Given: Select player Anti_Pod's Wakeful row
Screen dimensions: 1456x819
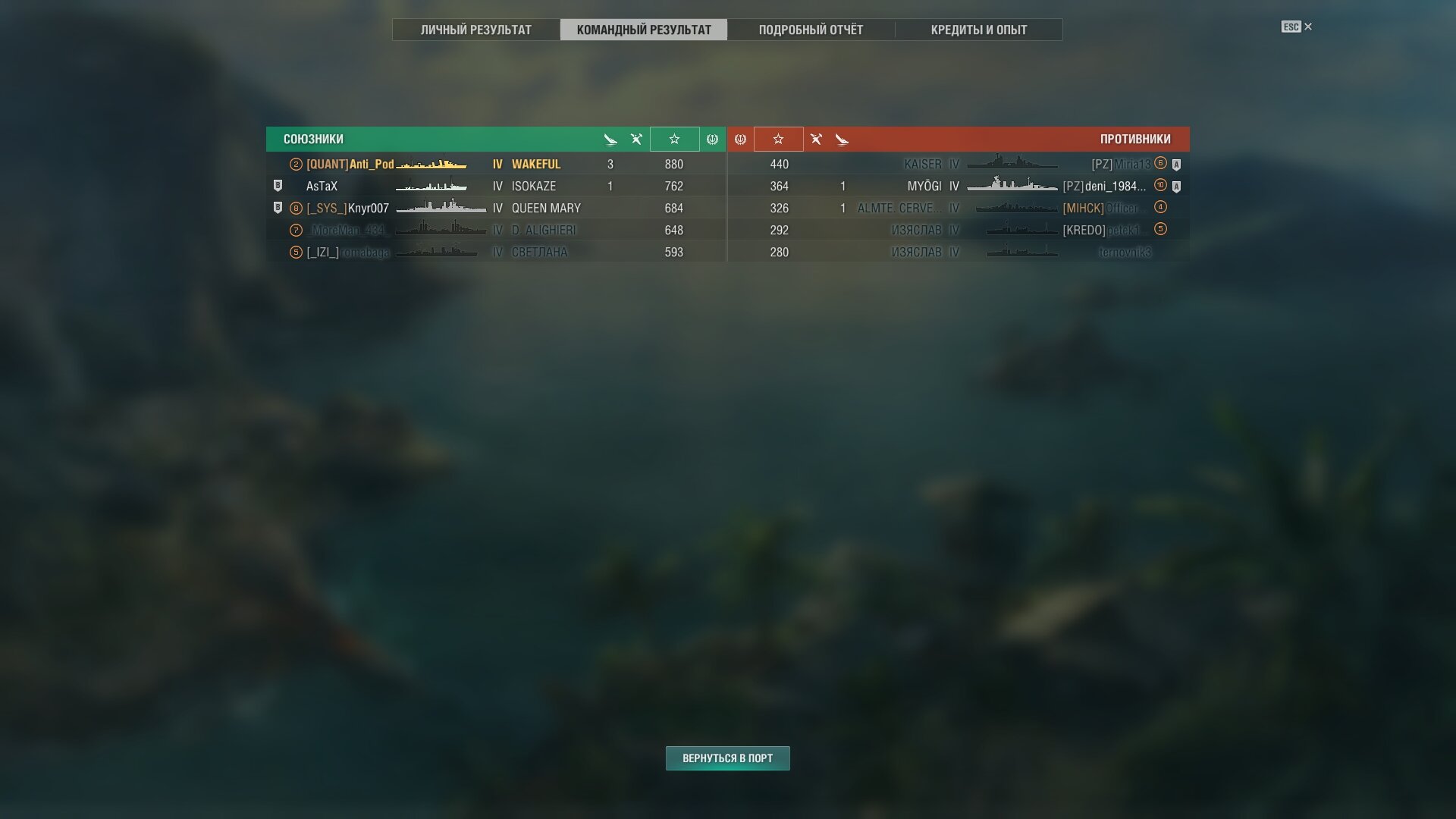Looking at the screenshot, I should tap(496, 164).
